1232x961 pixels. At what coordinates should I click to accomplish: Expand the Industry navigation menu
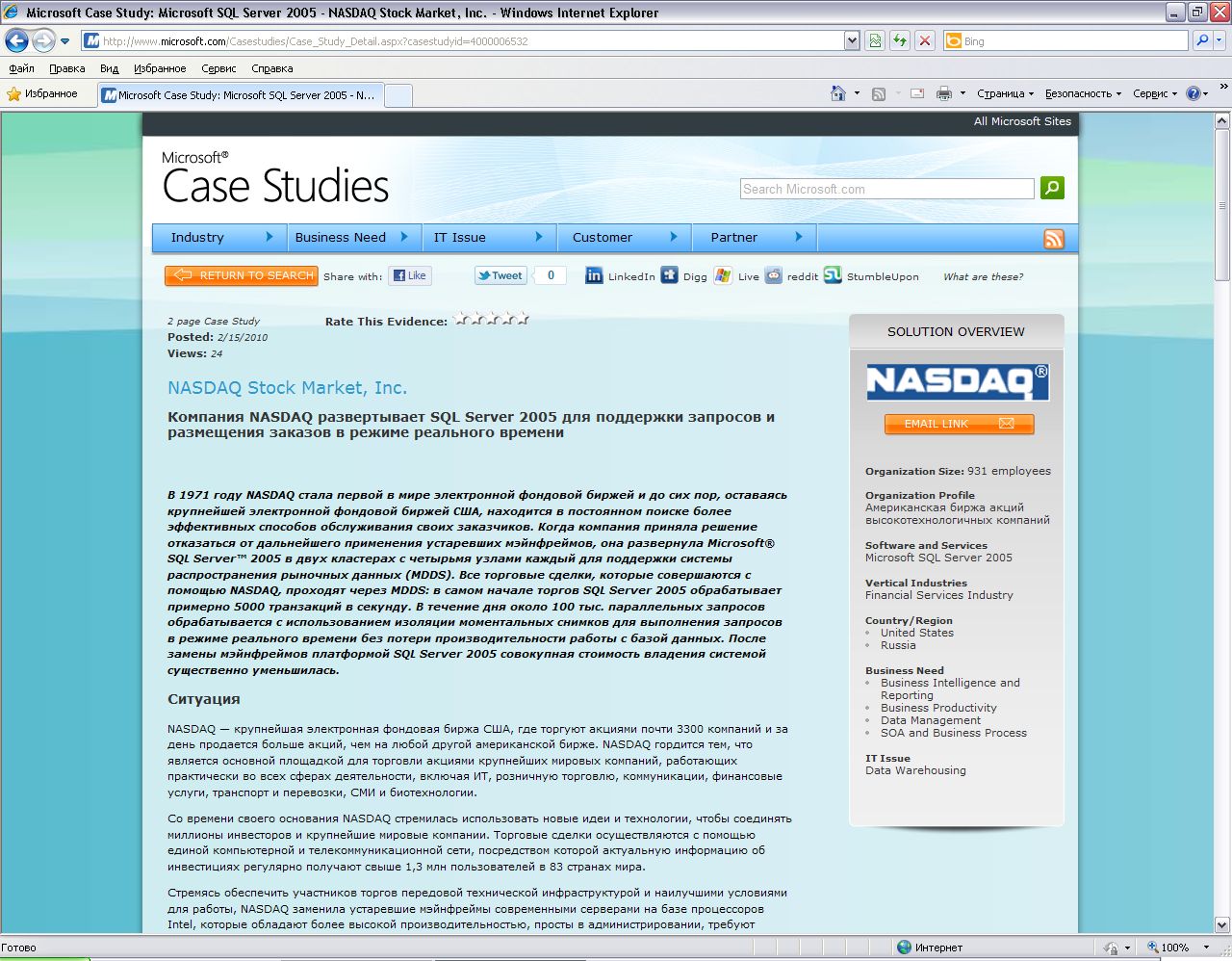pos(220,237)
